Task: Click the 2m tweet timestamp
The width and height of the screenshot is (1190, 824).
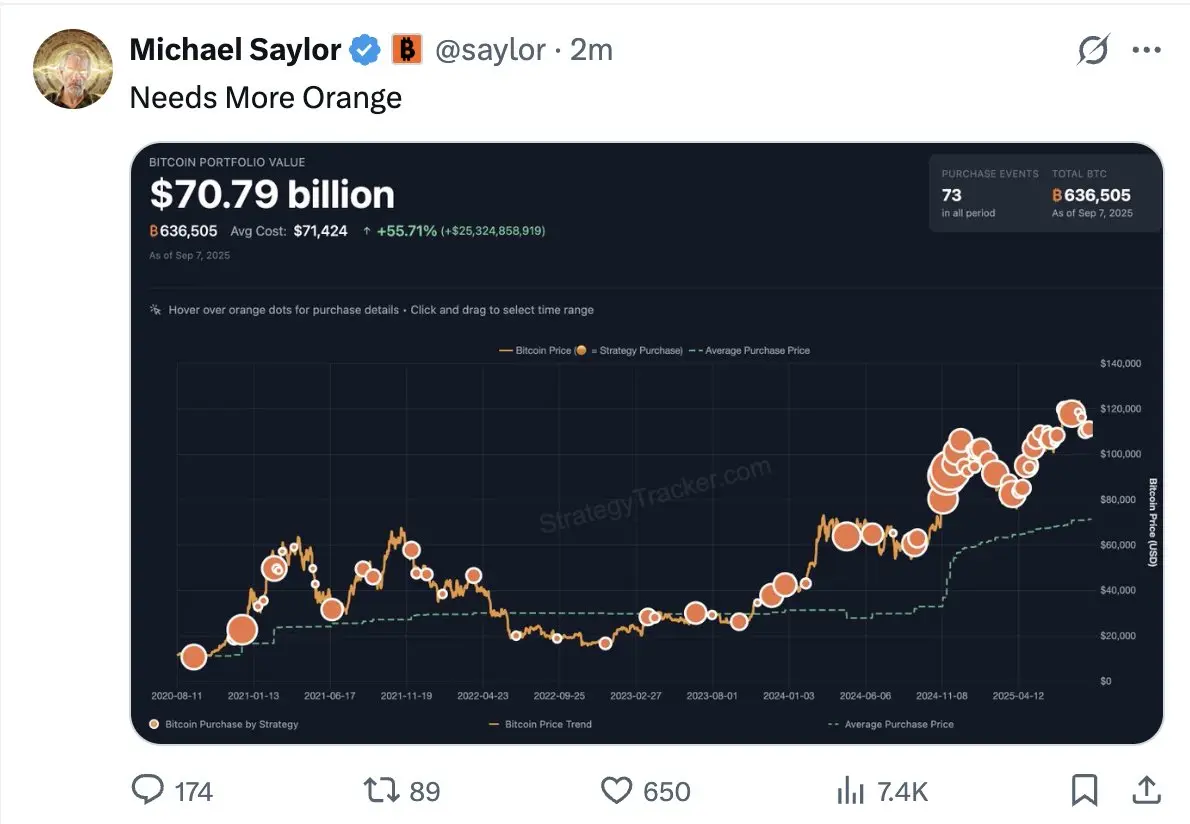Action: tap(591, 50)
